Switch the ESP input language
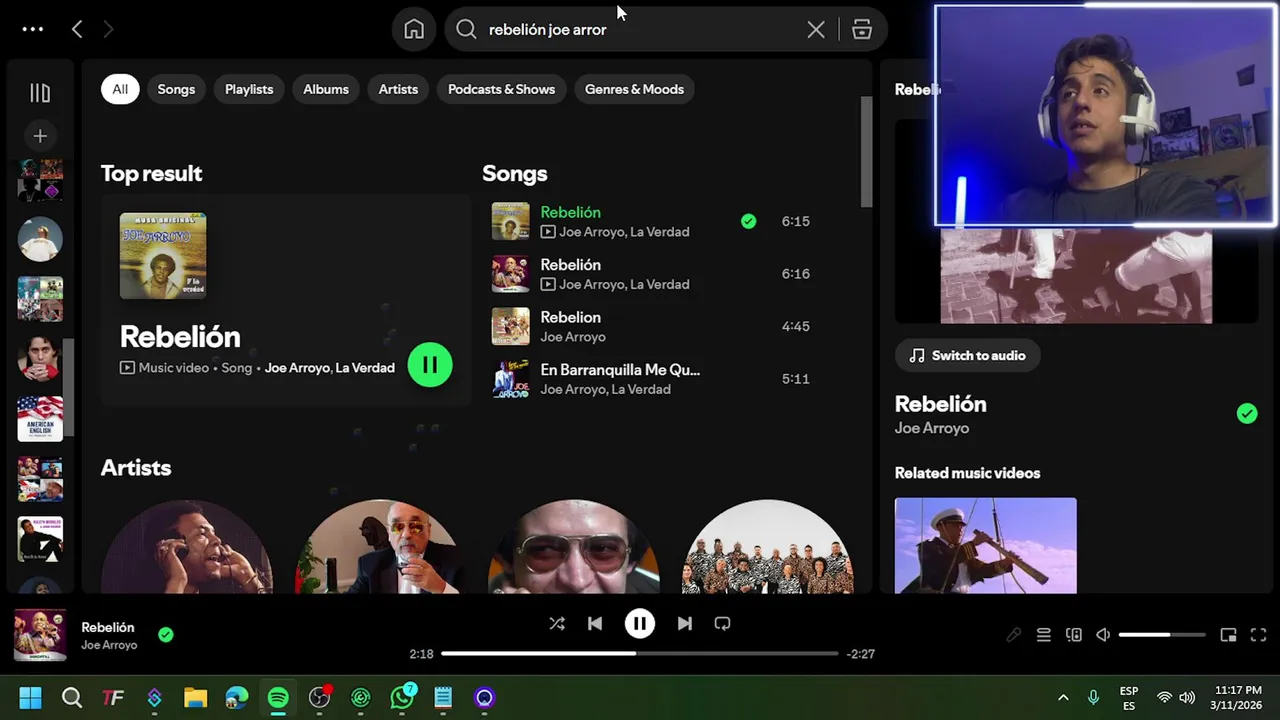 [1129, 698]
